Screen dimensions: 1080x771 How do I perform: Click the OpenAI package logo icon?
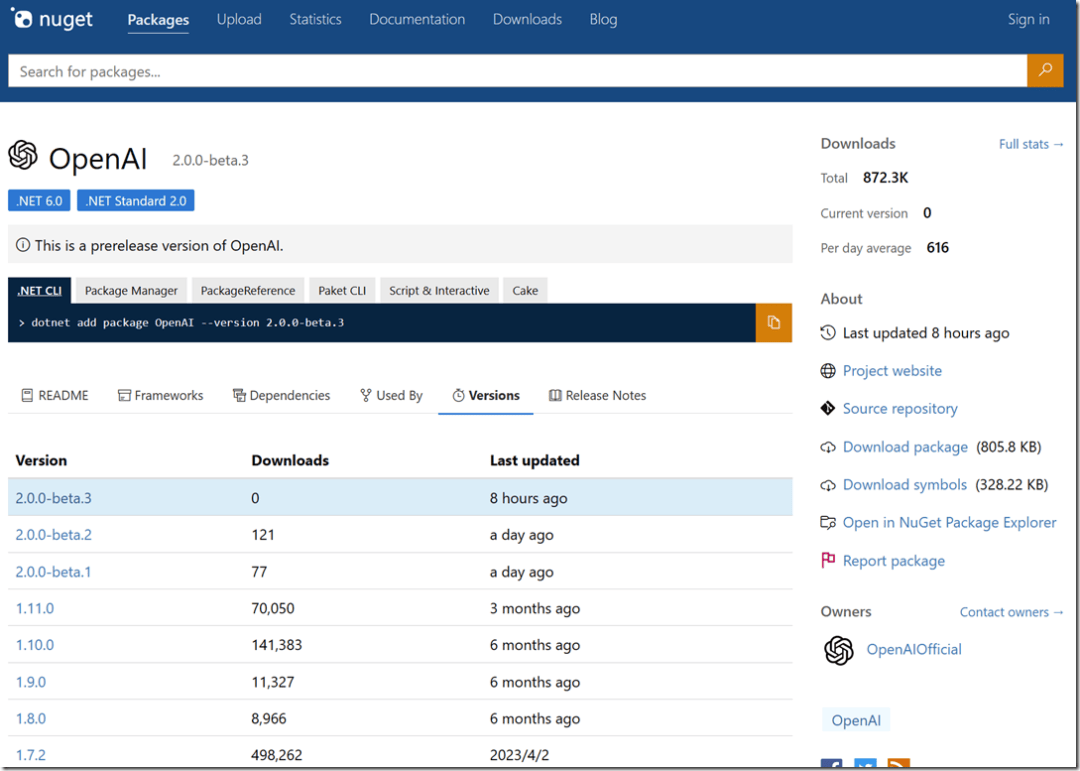click(x=23, y=155)
